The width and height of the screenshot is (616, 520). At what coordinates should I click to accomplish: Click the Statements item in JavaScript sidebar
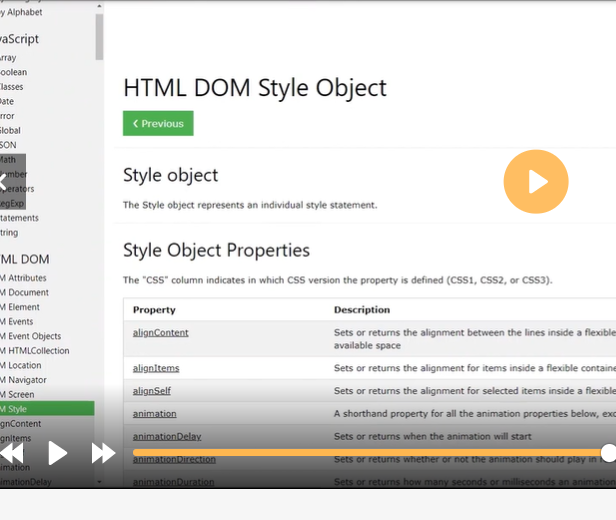click(x=20, y=218)
